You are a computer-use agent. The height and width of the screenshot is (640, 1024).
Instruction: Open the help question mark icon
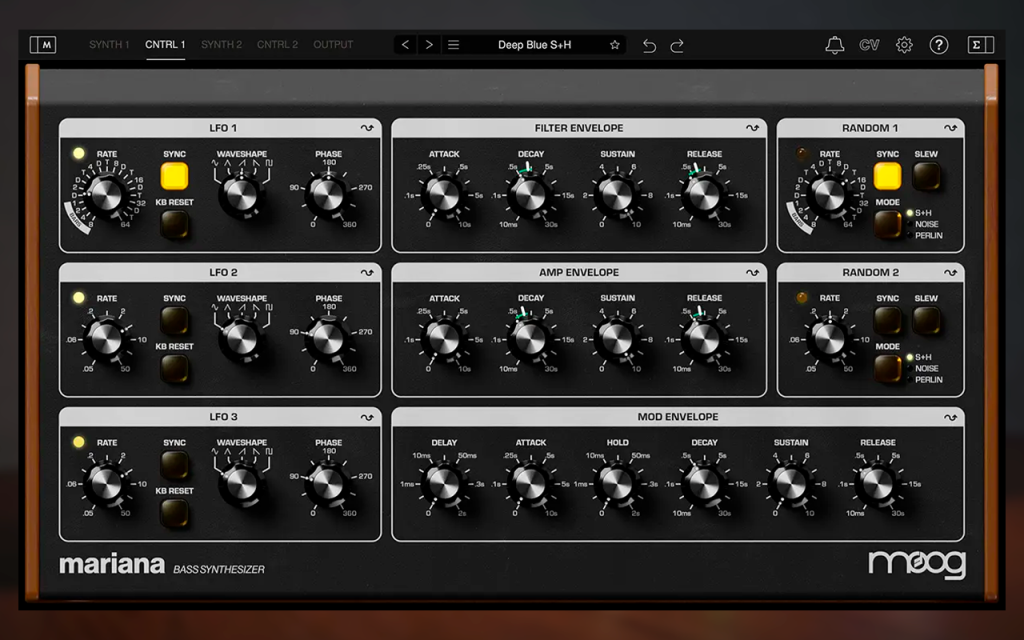939,45
